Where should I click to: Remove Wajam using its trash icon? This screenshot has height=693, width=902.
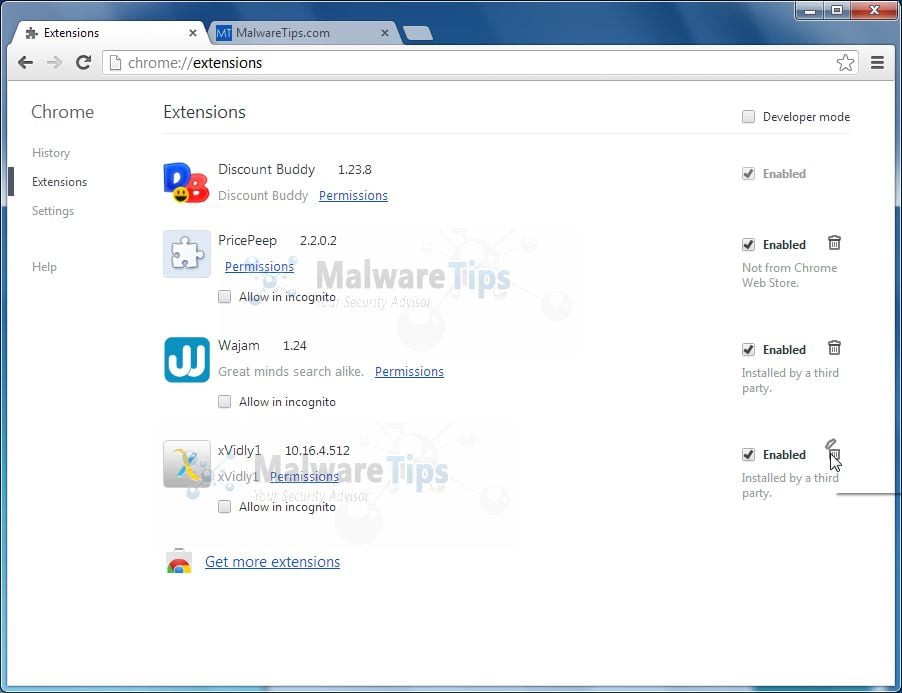(x=834, y=347)
